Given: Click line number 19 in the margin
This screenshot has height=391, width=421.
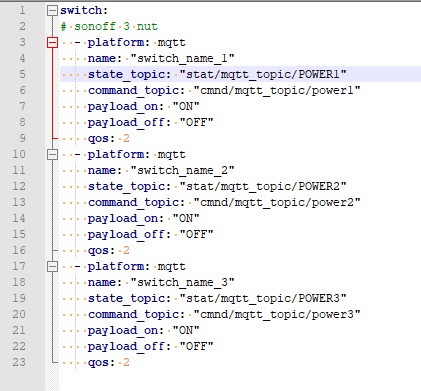Looking at the screenshot, I should coord(19,298).
